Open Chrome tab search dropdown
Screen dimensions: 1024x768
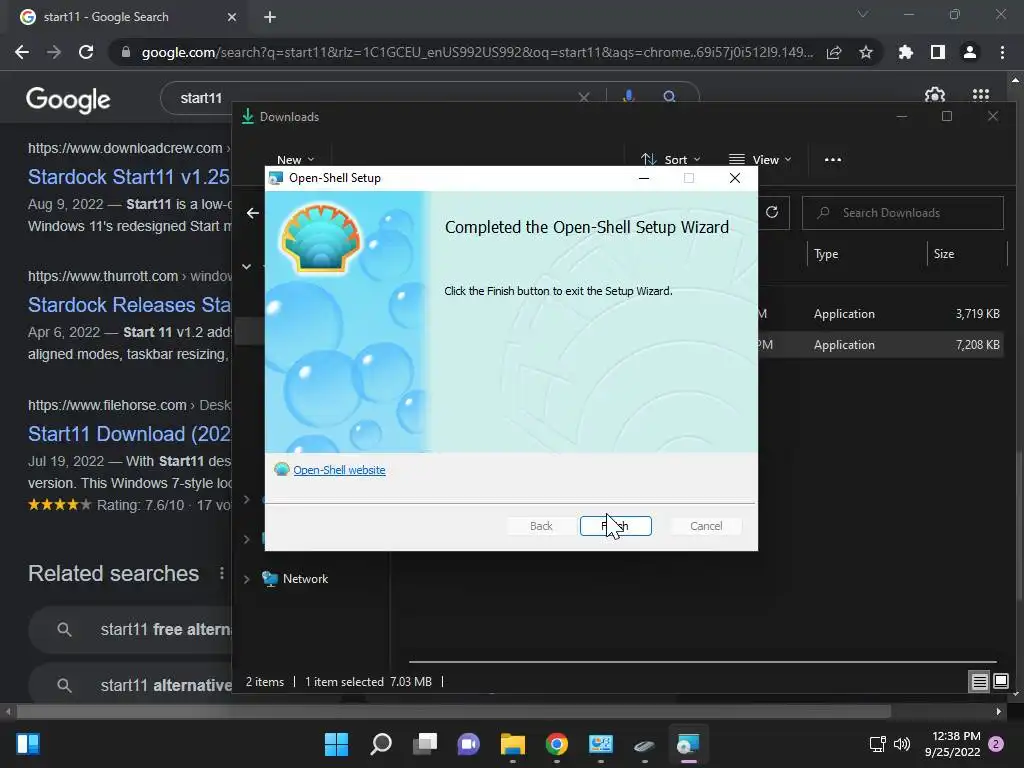click(863, 14)
